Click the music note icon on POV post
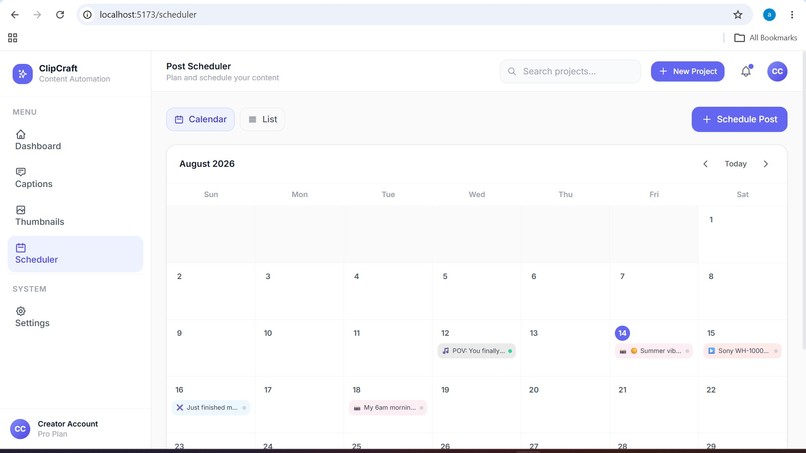806x453 pixels. tap(446, 351)
